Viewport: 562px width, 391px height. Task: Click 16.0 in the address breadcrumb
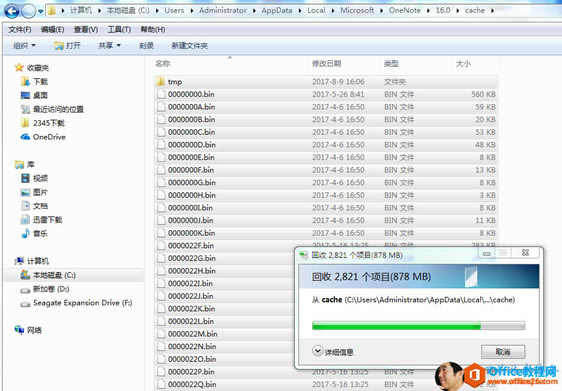(x=443, y=10)
